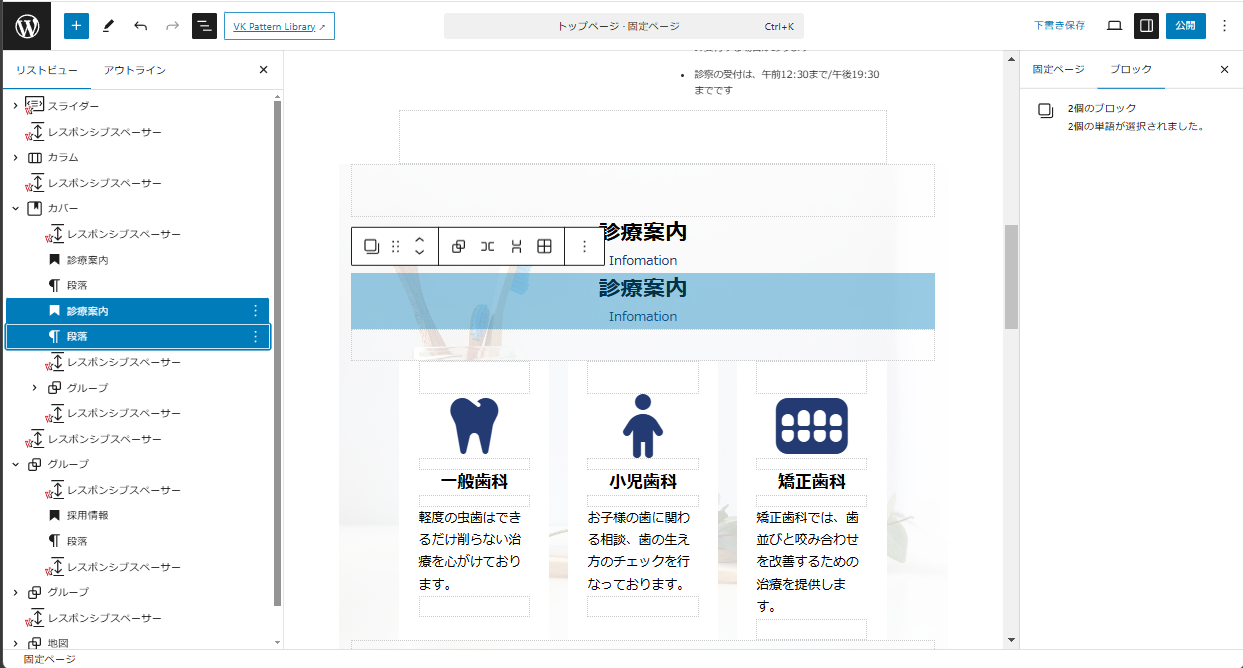Click the WordPress logo
This screenshot has height=668, width=1243.
click(x=26, y=26)
